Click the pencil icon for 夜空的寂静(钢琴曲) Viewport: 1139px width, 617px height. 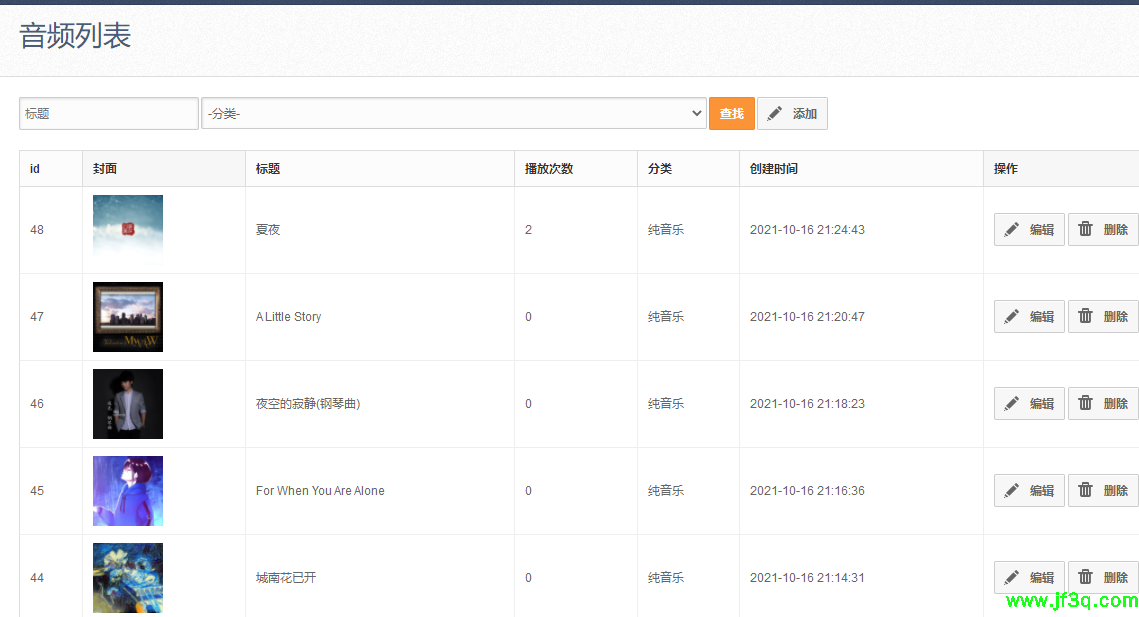coord(1012,403)
